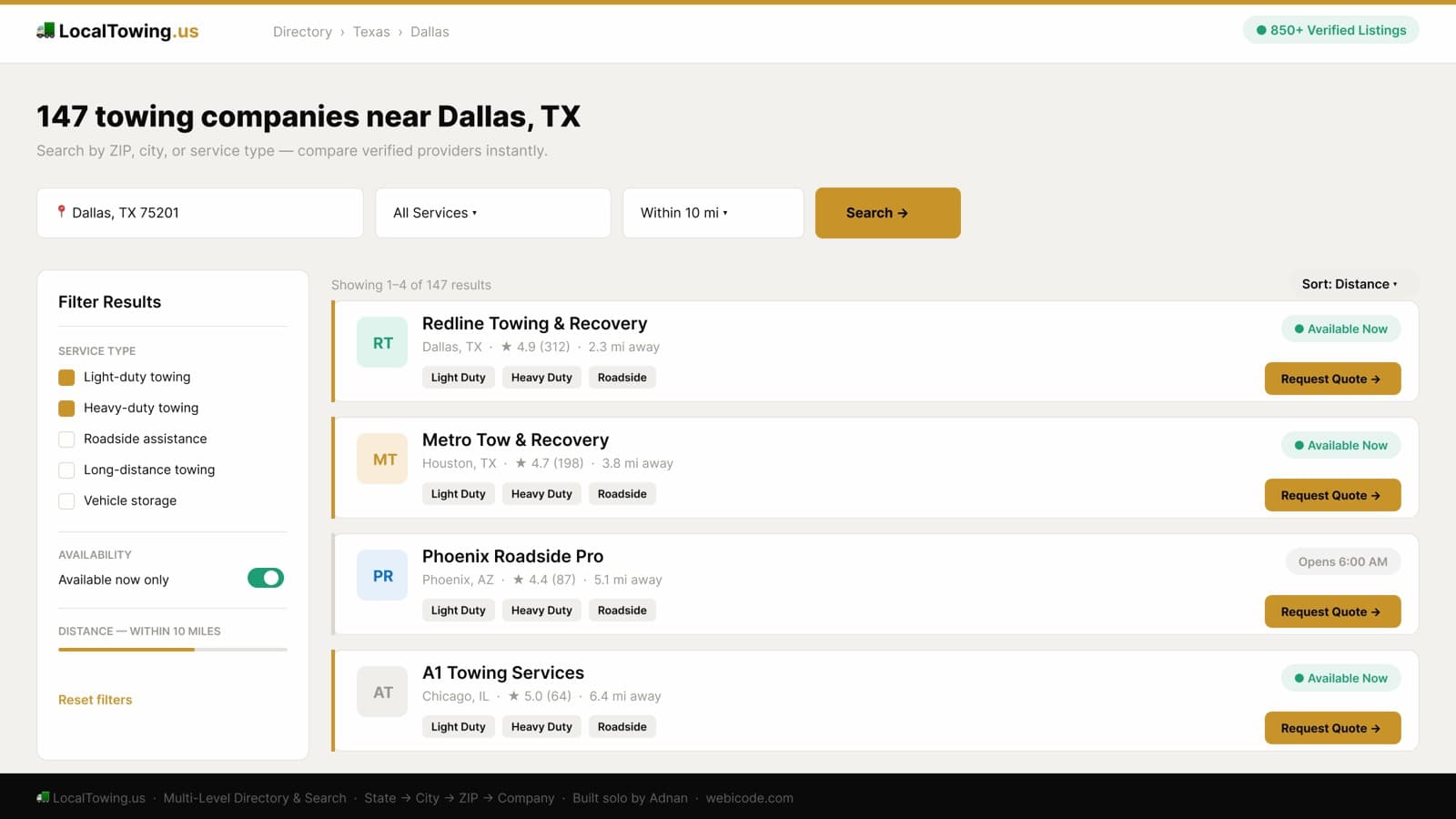Click Heavy Duty tag on Metro Tow
Image resolution: width=1456 pixels, height=819 pixels.
(x=541, y=494)
